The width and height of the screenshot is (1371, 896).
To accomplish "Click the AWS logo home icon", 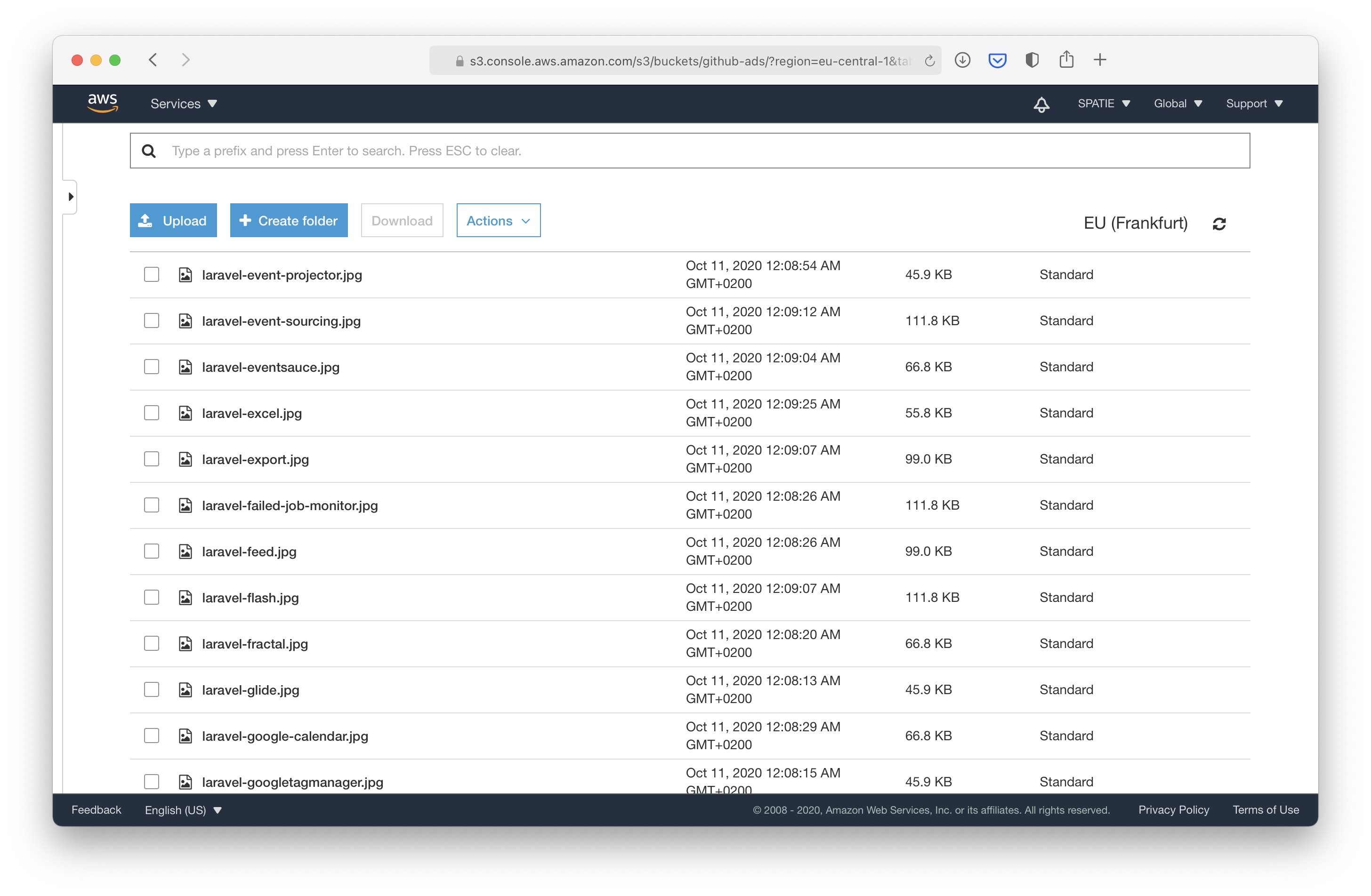I will 103,103.
